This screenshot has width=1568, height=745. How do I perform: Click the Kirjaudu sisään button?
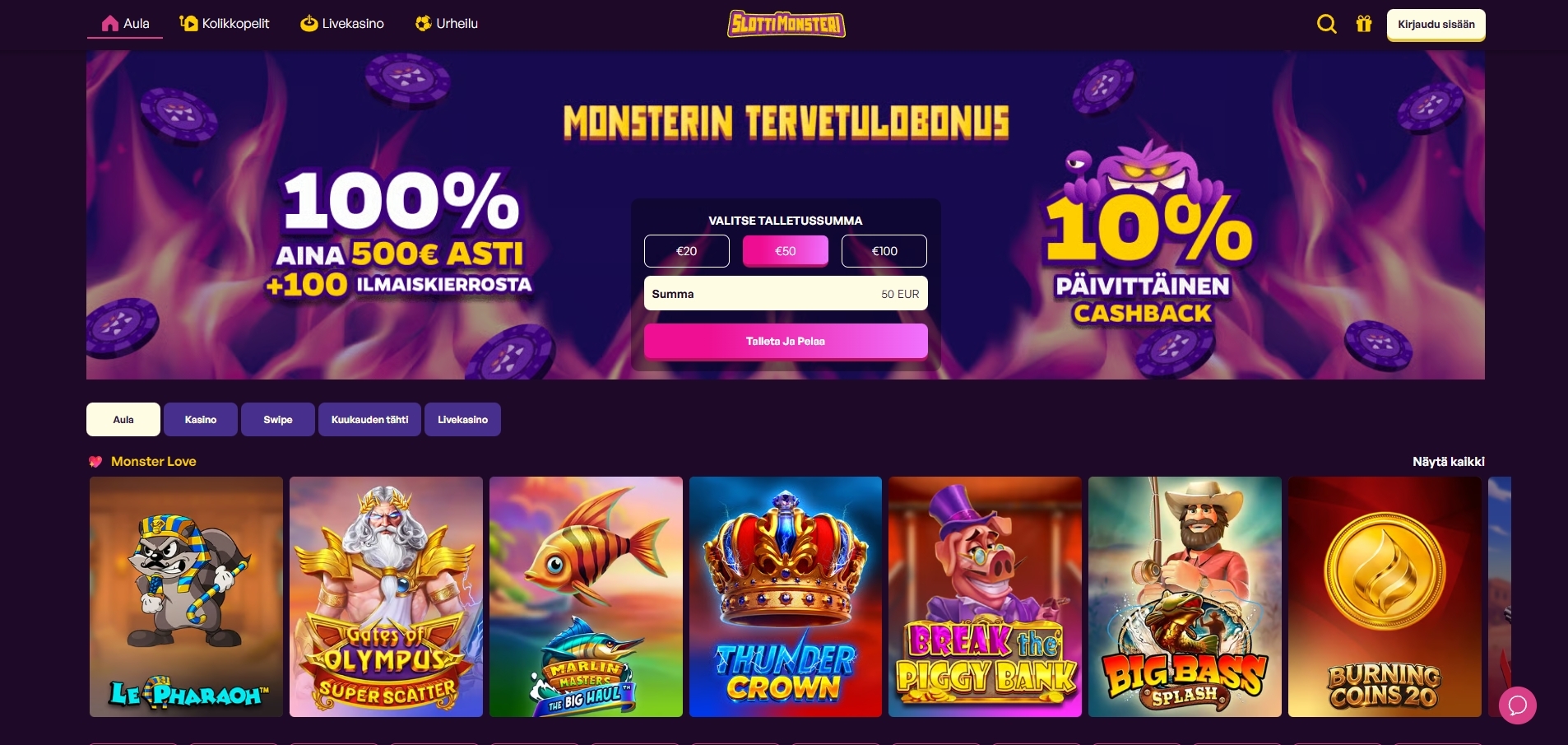[x=1436, y=25]
